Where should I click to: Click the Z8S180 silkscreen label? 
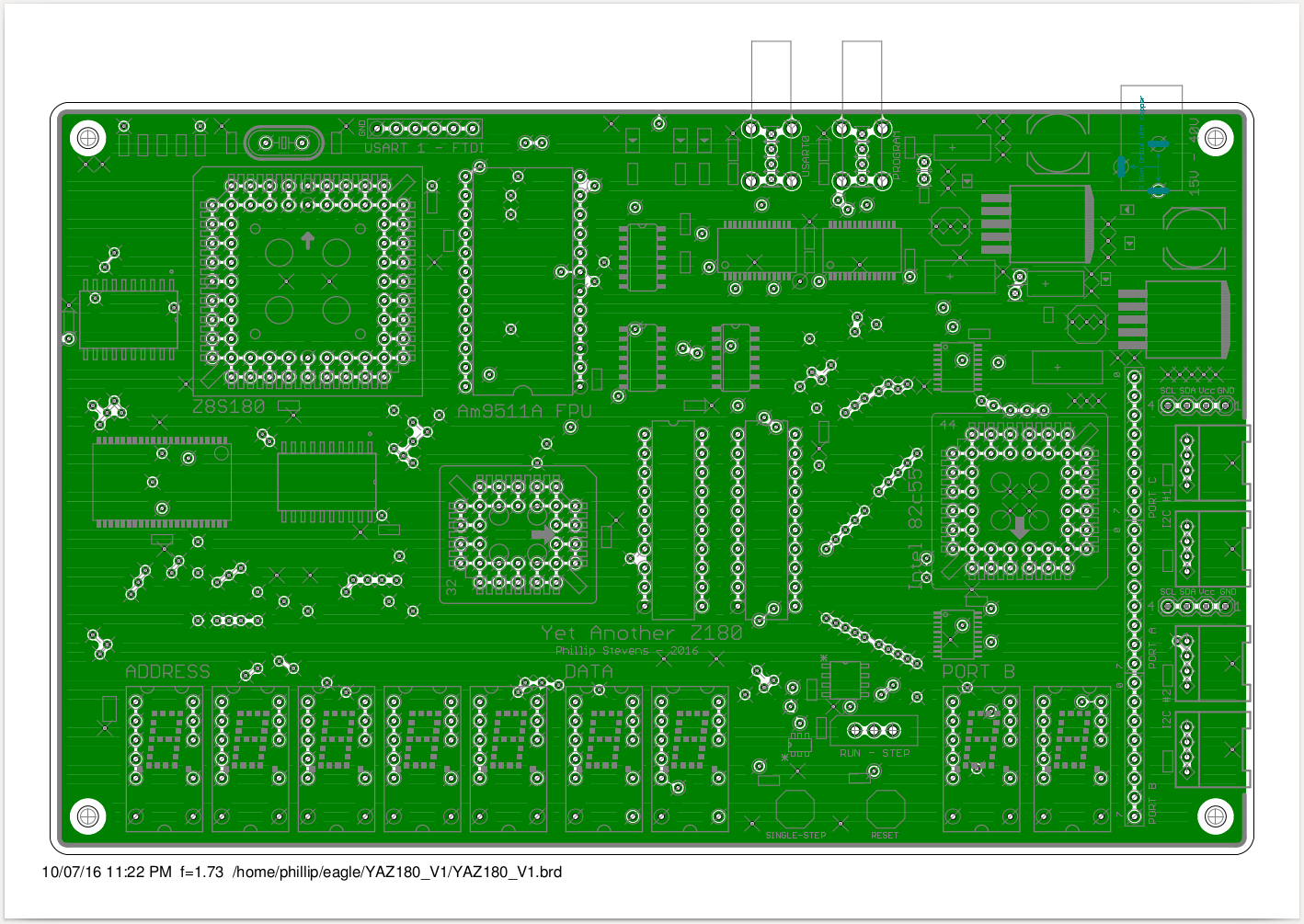pos(228,406)
